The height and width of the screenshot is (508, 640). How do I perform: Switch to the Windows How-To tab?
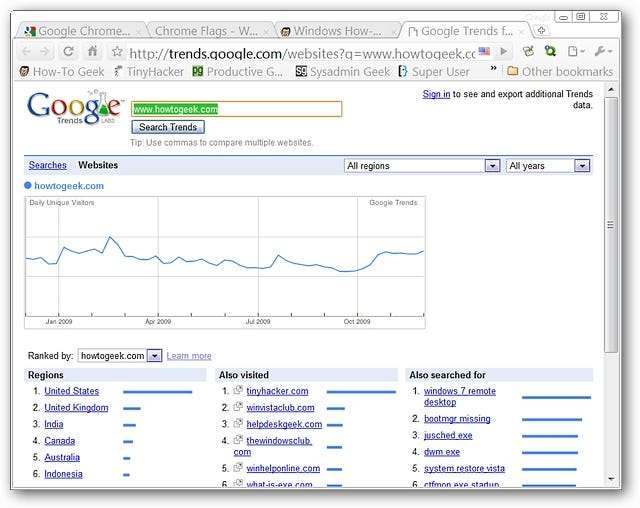[335, 31]
